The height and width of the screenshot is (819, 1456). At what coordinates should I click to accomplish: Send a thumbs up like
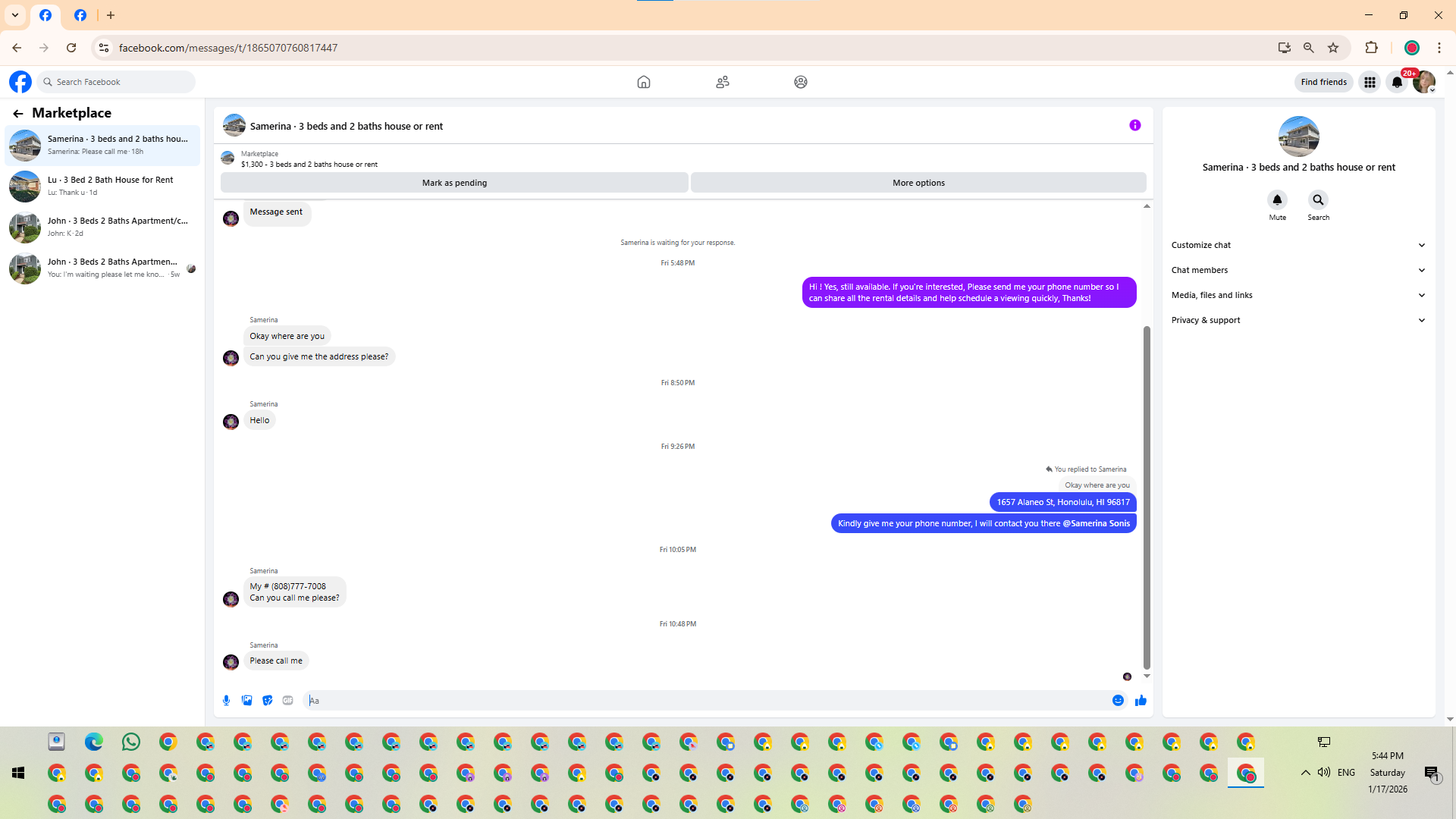pos(1141,701)
